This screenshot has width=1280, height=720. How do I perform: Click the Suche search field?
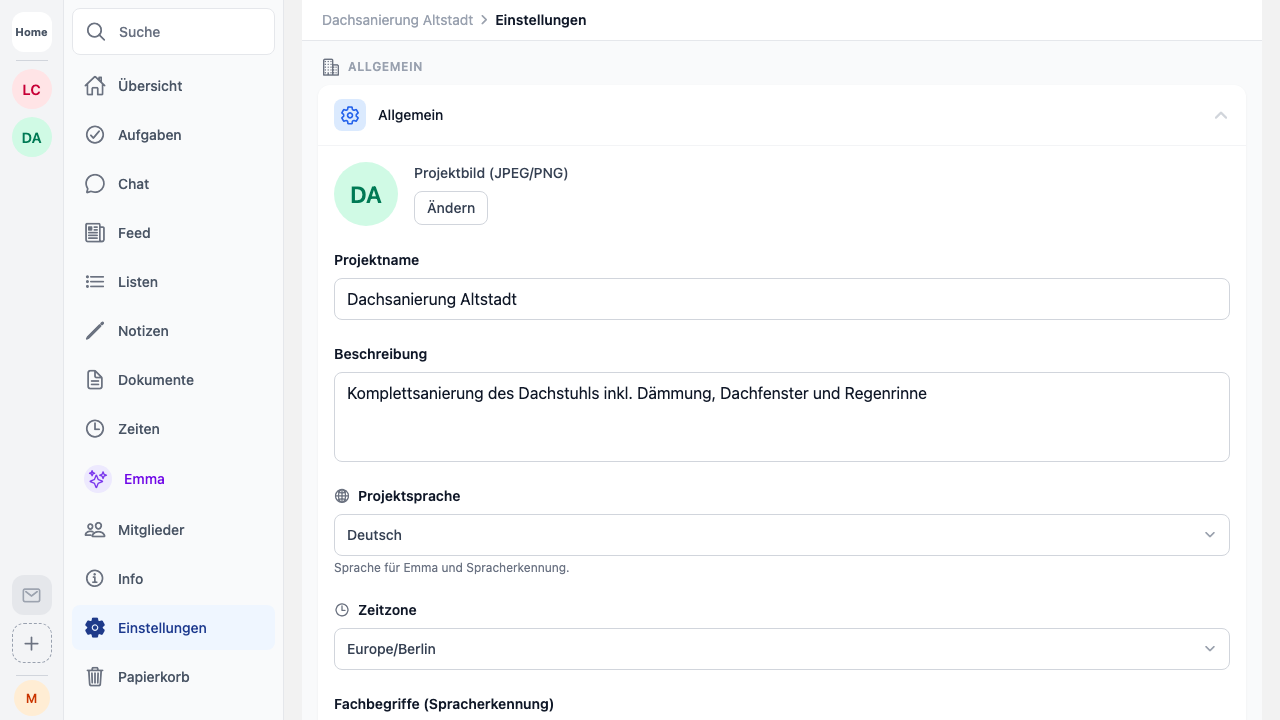(x=173, y=32)
